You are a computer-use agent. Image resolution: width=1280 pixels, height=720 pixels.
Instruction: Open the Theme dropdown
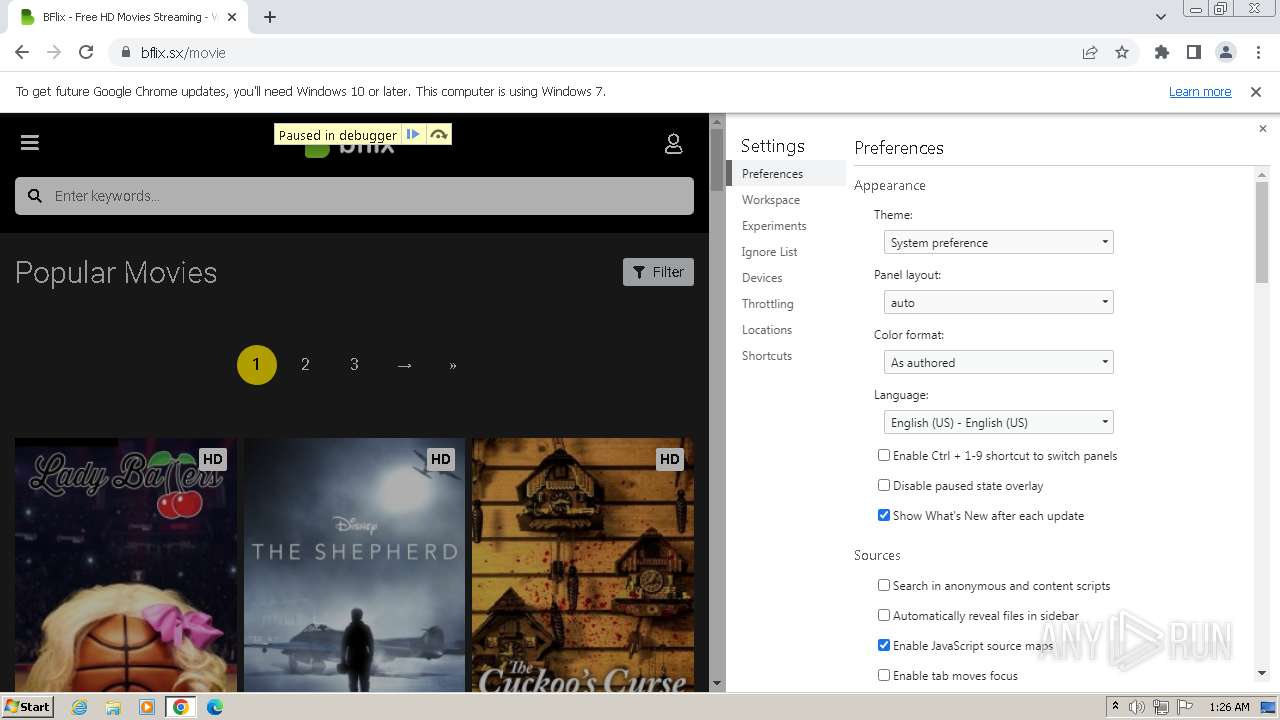[999, 242]
